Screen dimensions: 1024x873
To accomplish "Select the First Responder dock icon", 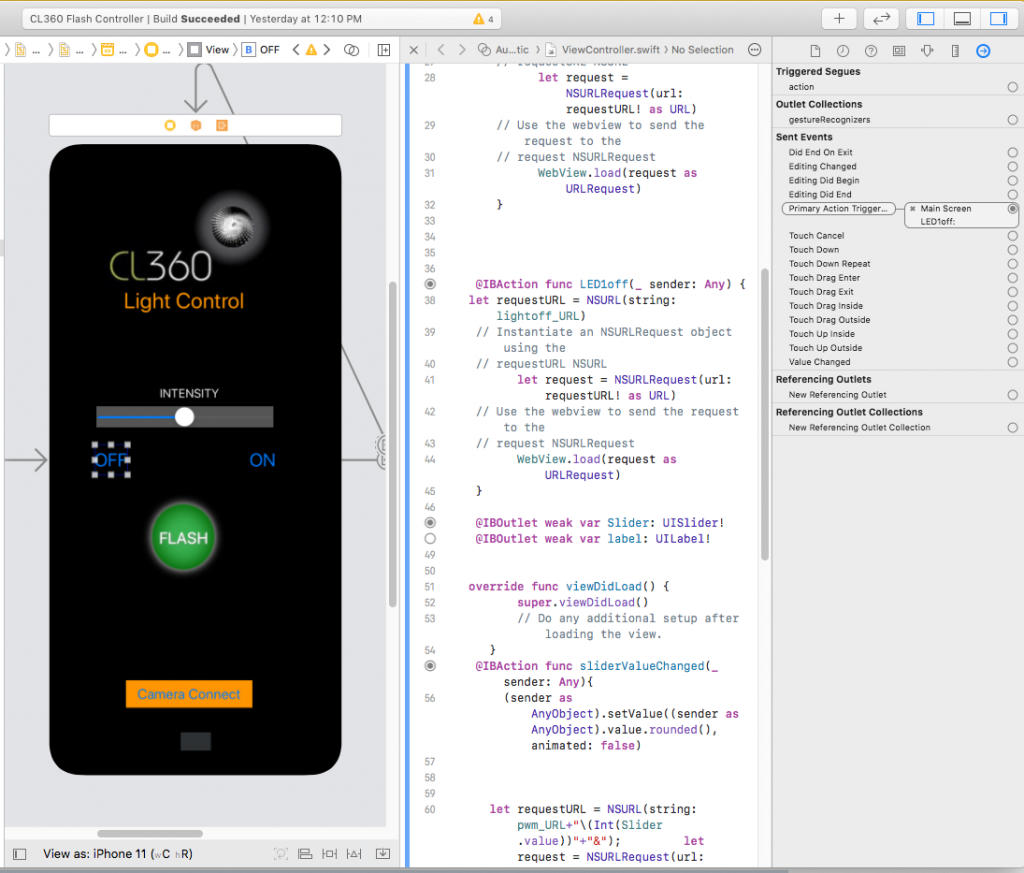I will tap(196, 125).
